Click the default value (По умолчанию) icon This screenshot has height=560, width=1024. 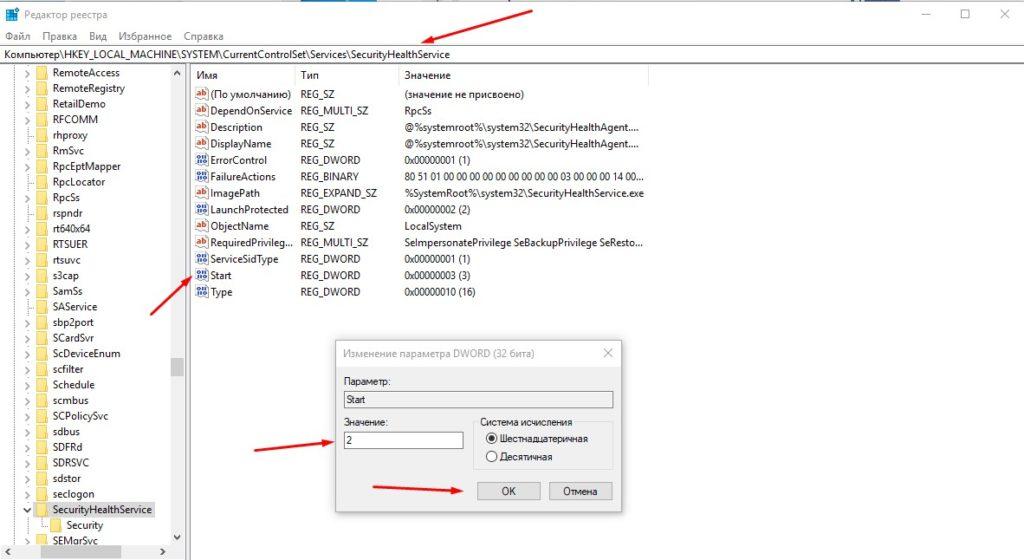click(201, 94)
